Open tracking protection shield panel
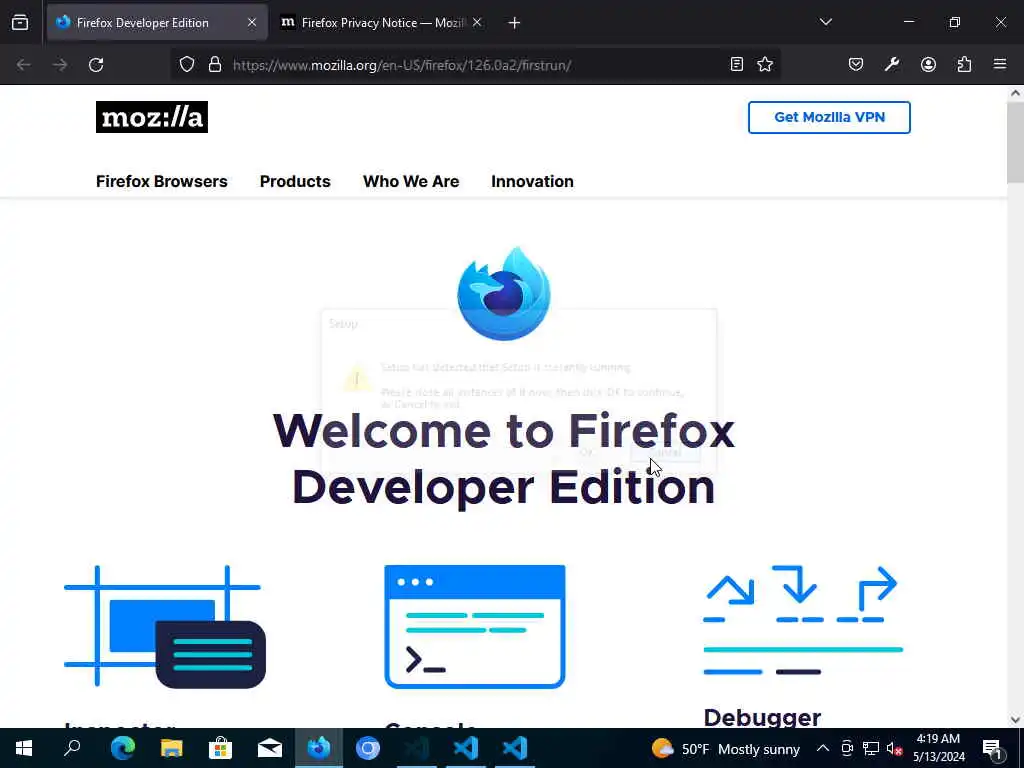 pos(187,65)
